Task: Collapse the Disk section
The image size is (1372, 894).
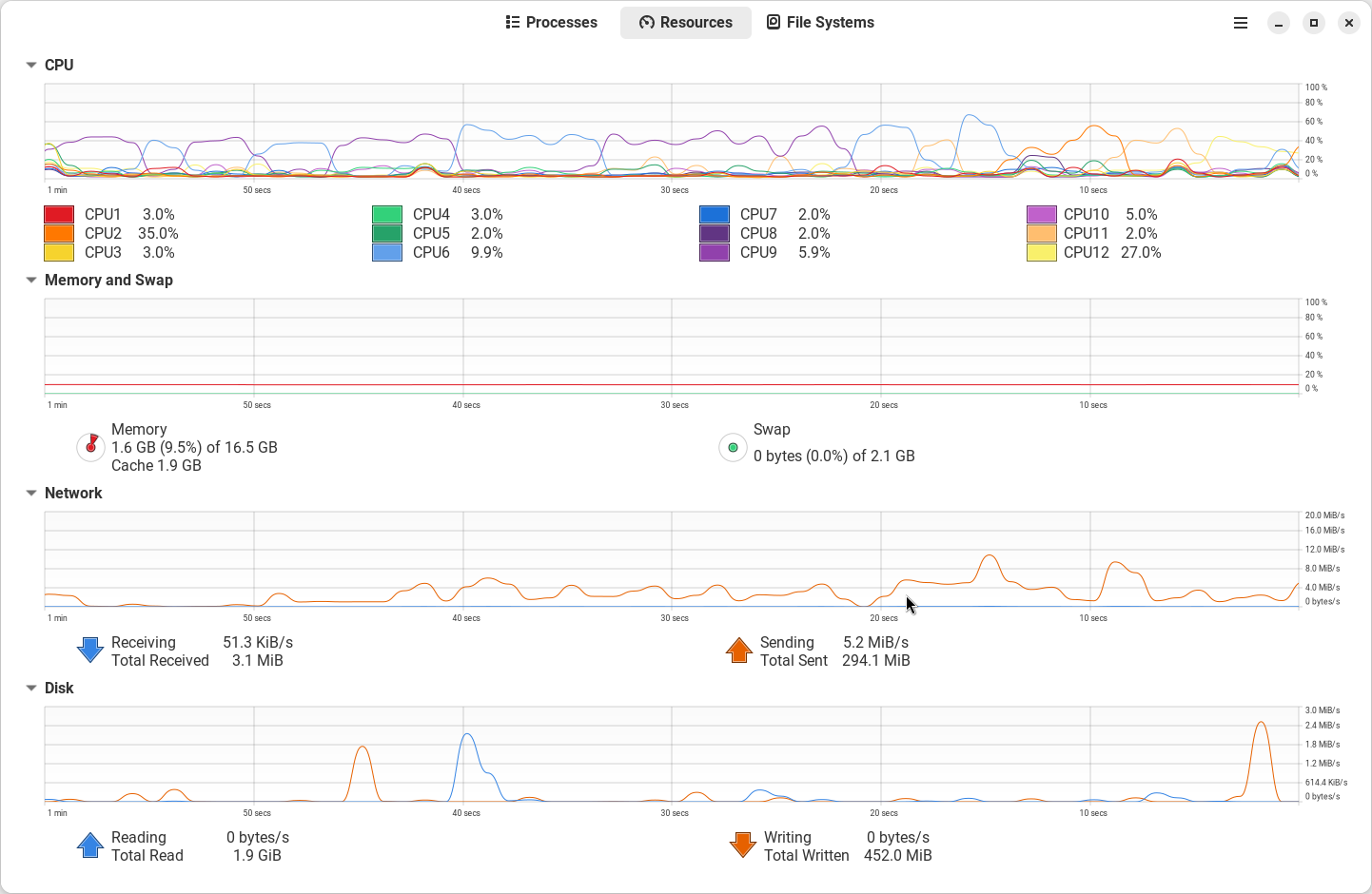Action: (x=31, y=688)
